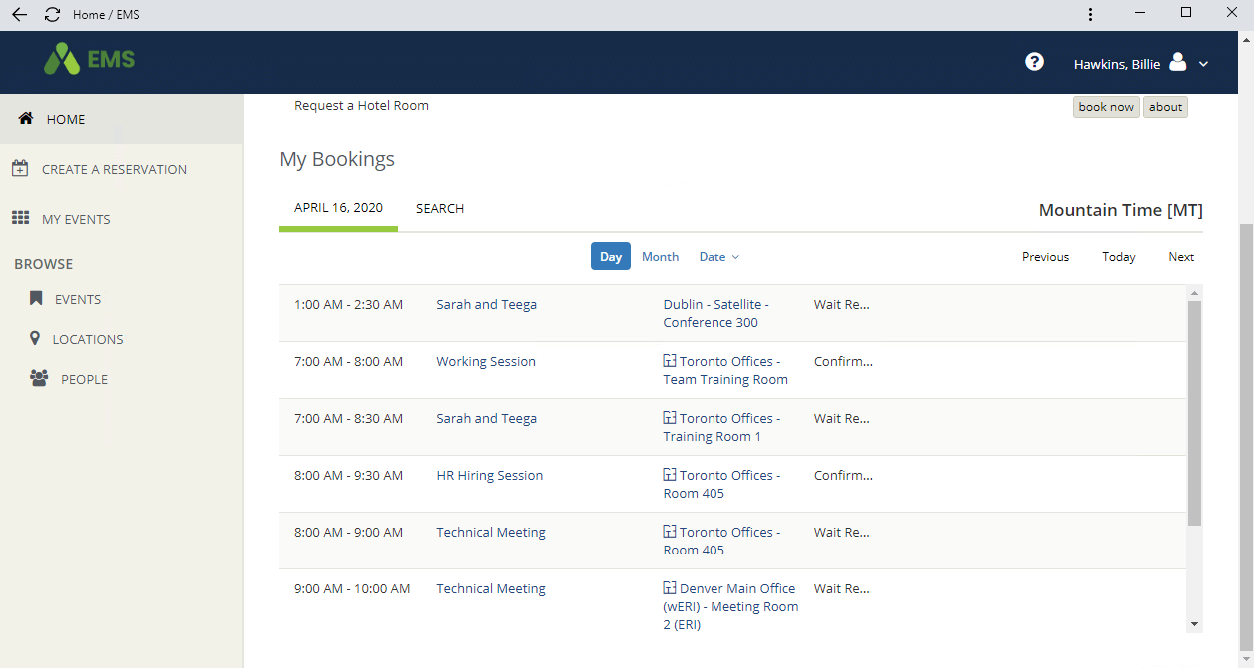Click the building icon beside Team Training Room
This screenshot has height=668, width=1254.
(x=668, y=361)
